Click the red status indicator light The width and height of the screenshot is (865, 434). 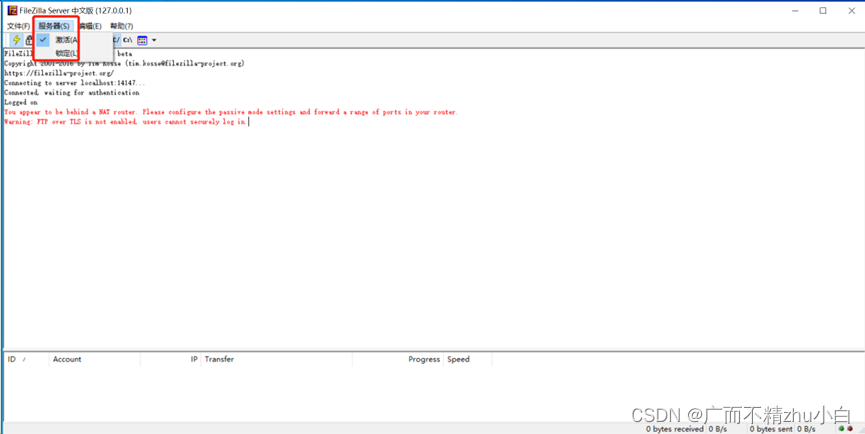(848, 428)
